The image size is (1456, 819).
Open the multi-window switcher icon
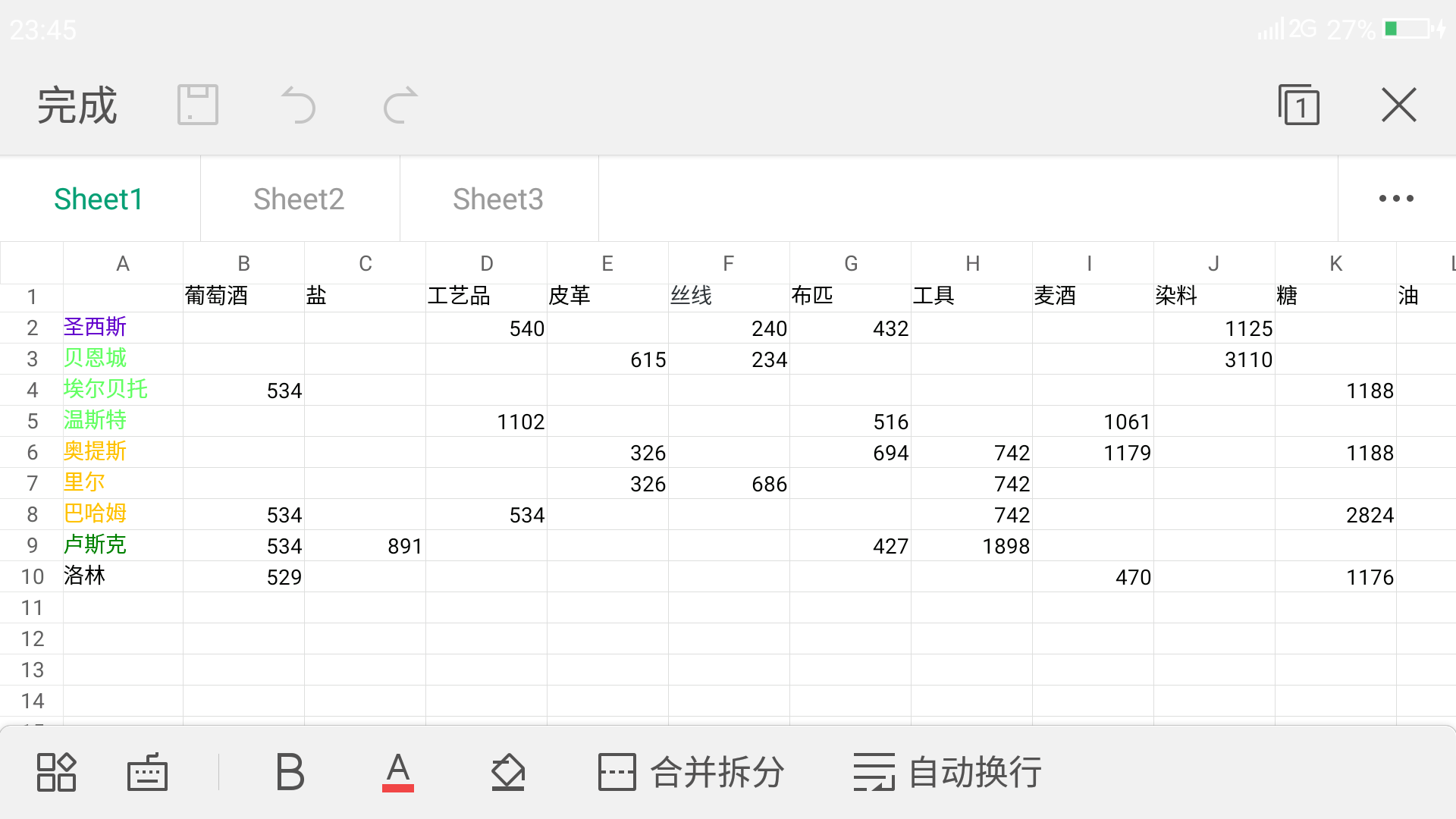[1299, 105]
